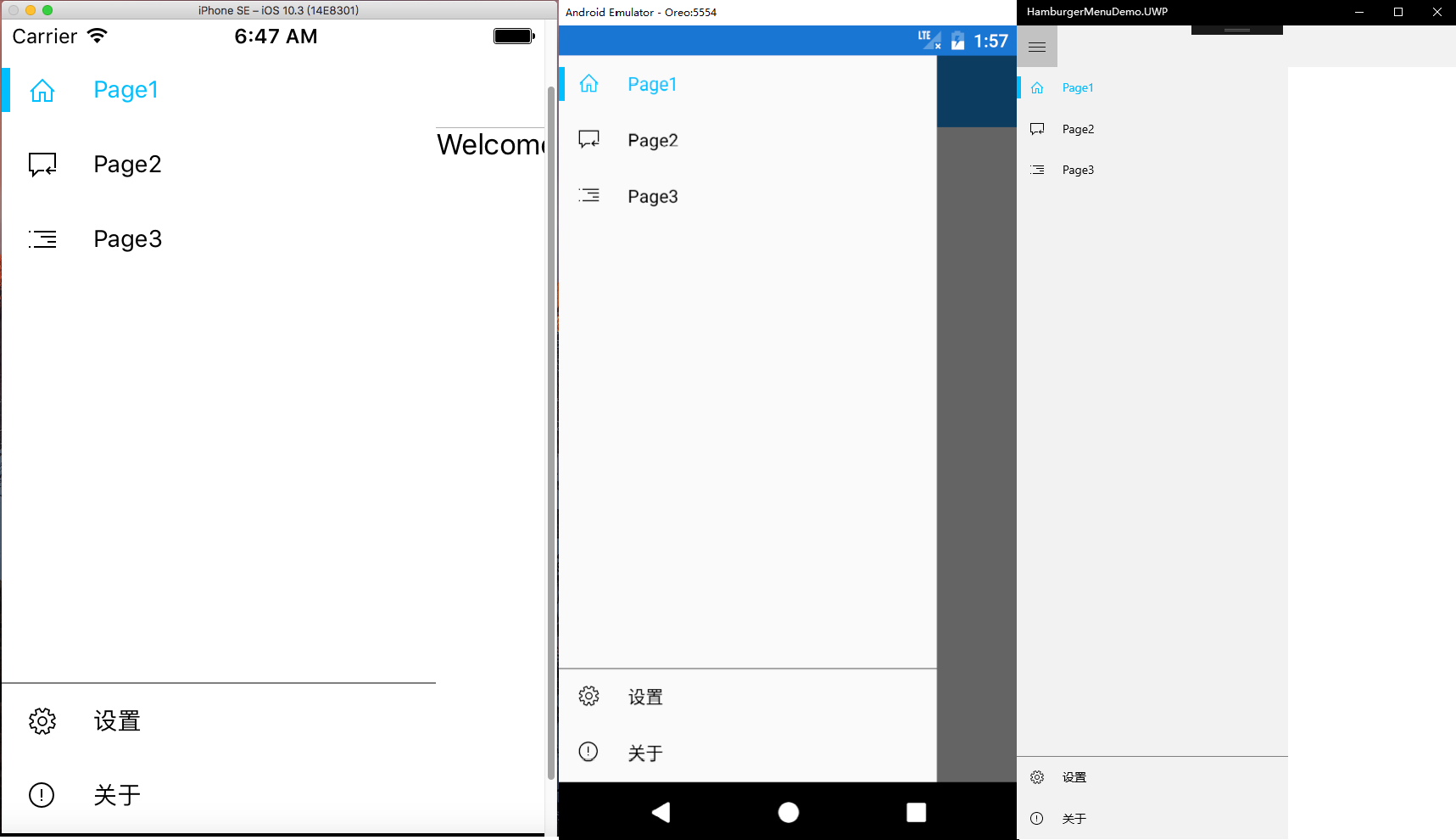The height and width of the screenshot is (840, 1456).
Task: Click the 1:57 clock in Android status bar
Action: (990, 41)
